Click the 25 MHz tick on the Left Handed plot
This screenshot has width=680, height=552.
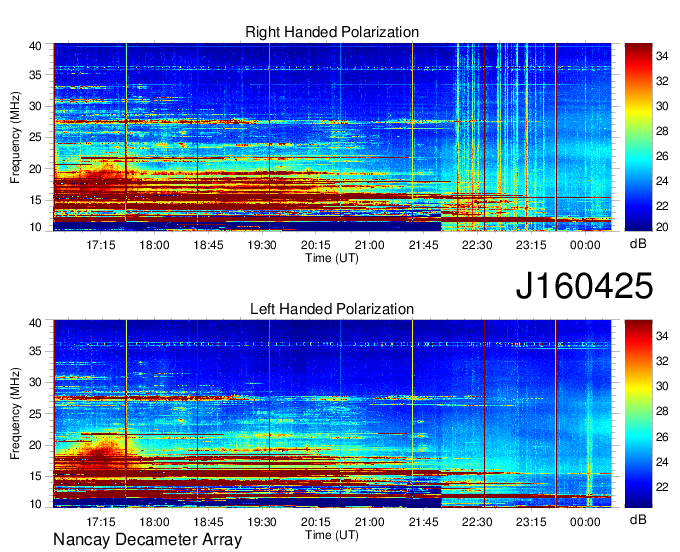[36, 414]
